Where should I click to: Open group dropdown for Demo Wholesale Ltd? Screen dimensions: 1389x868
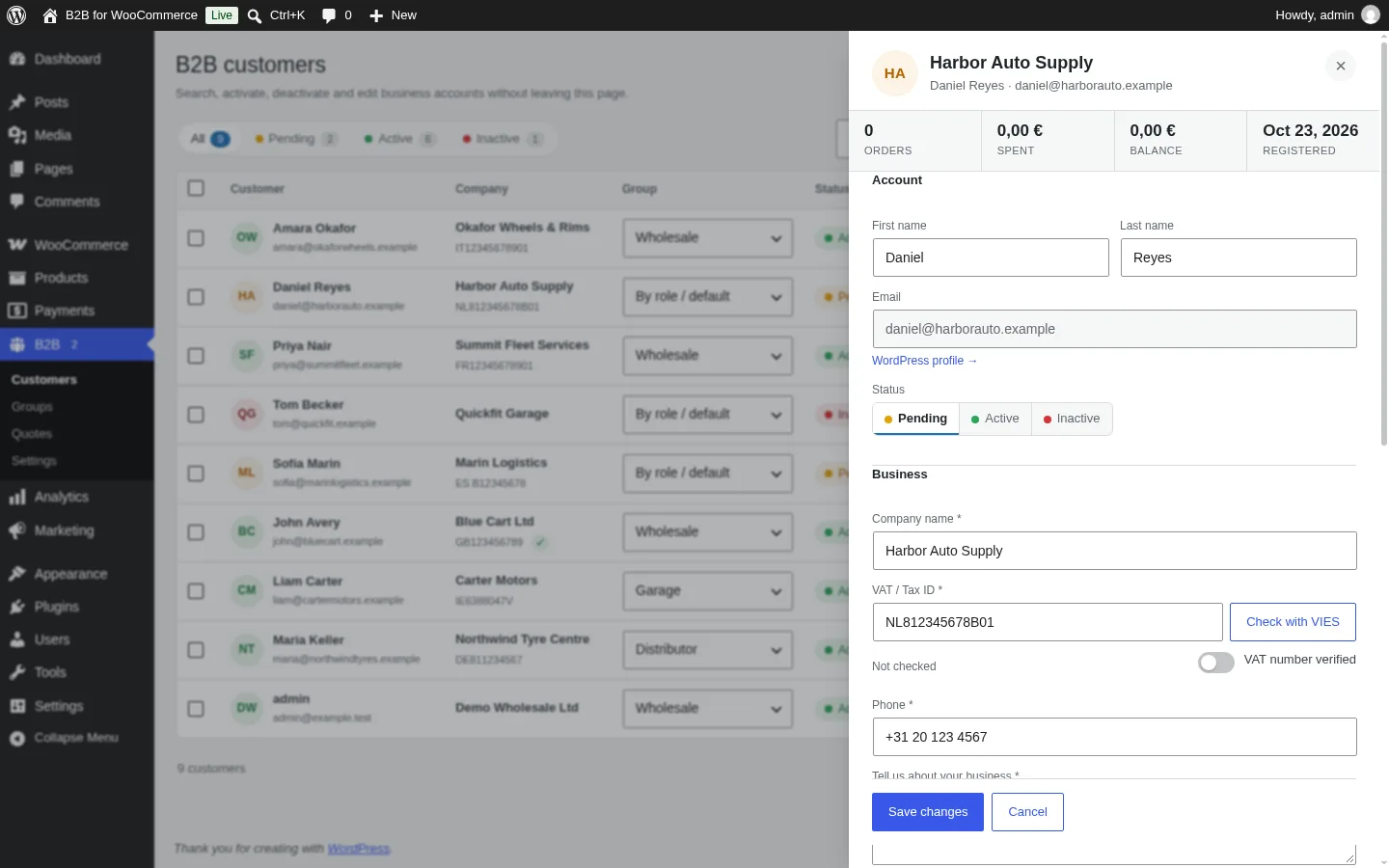(x=708, y=709)
